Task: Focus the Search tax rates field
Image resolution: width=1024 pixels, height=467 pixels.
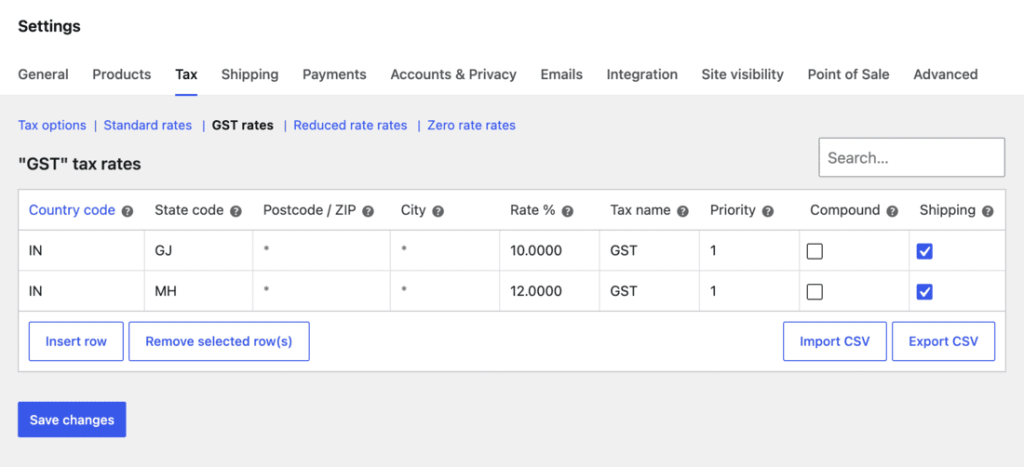Action: (x=912, y=157)
